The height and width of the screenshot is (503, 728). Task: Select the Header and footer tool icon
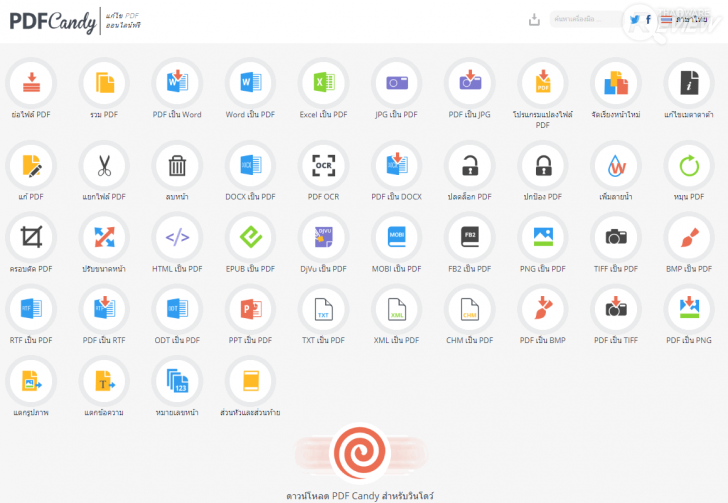(x=251, y=381)
